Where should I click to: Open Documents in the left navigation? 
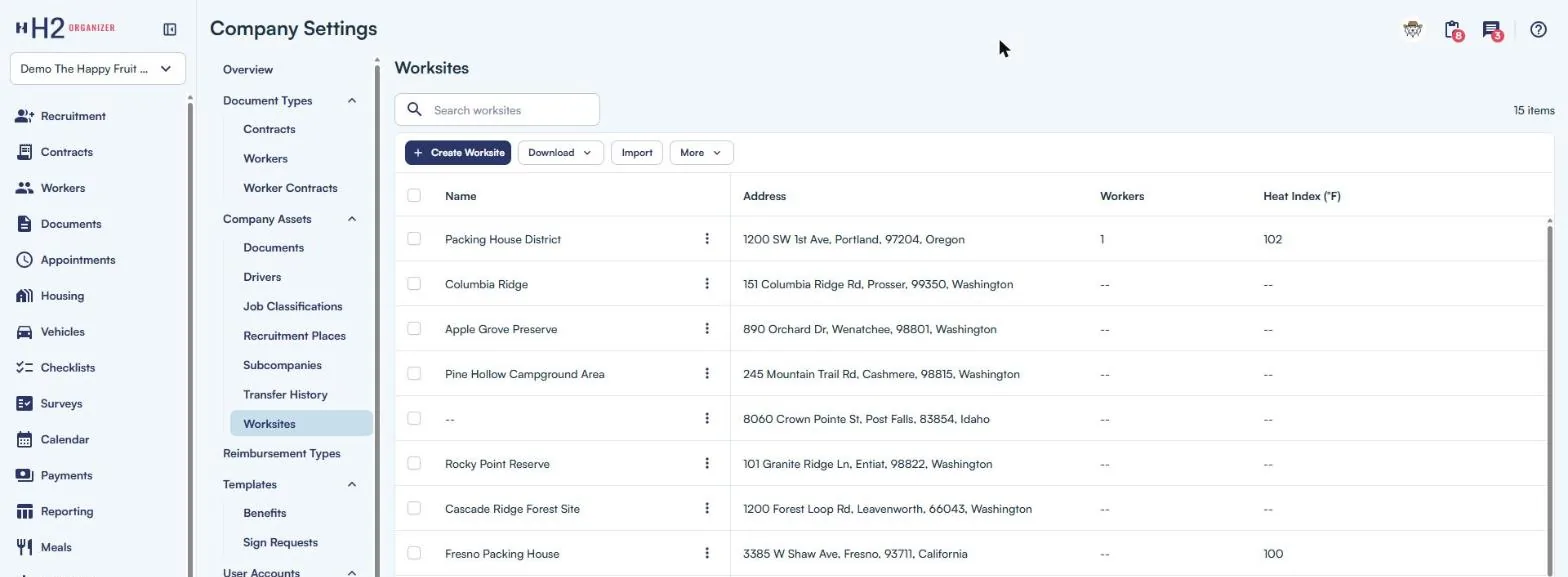click(x=70, y=224)
